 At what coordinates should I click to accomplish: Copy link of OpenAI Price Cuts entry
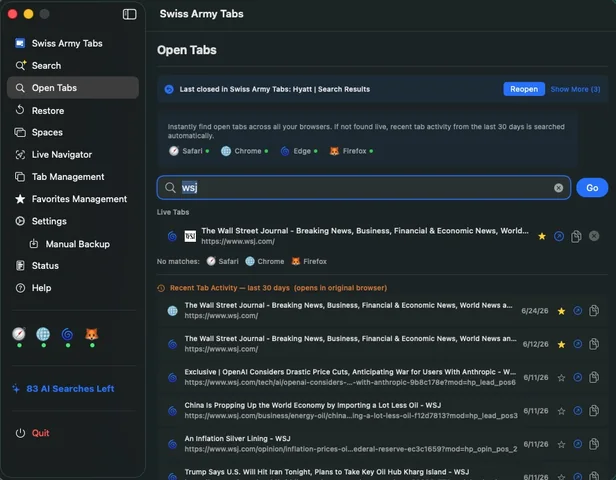(594, 377)
